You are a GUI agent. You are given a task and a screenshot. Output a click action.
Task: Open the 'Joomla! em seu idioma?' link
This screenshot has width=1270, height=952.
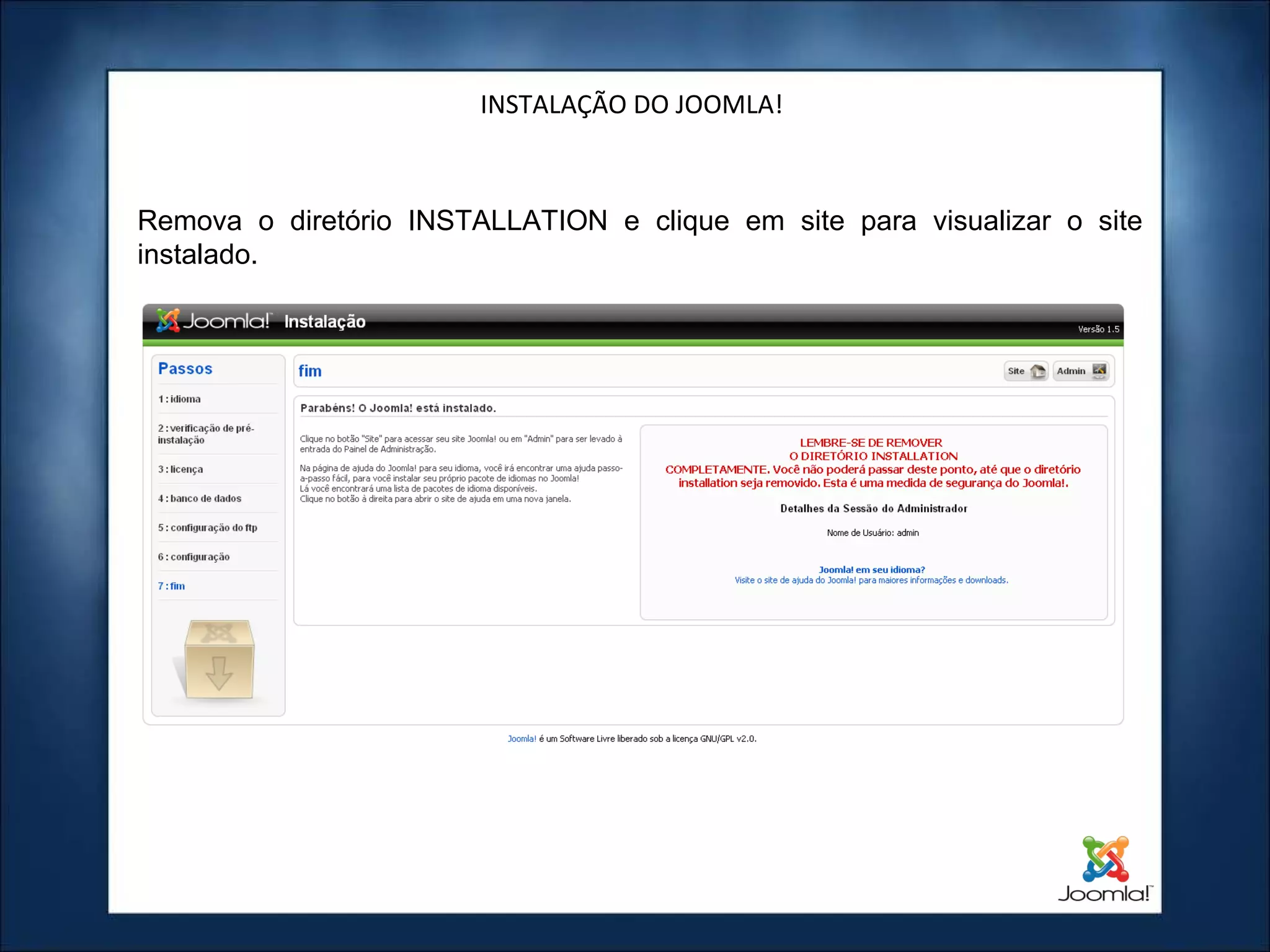point(871,570)
